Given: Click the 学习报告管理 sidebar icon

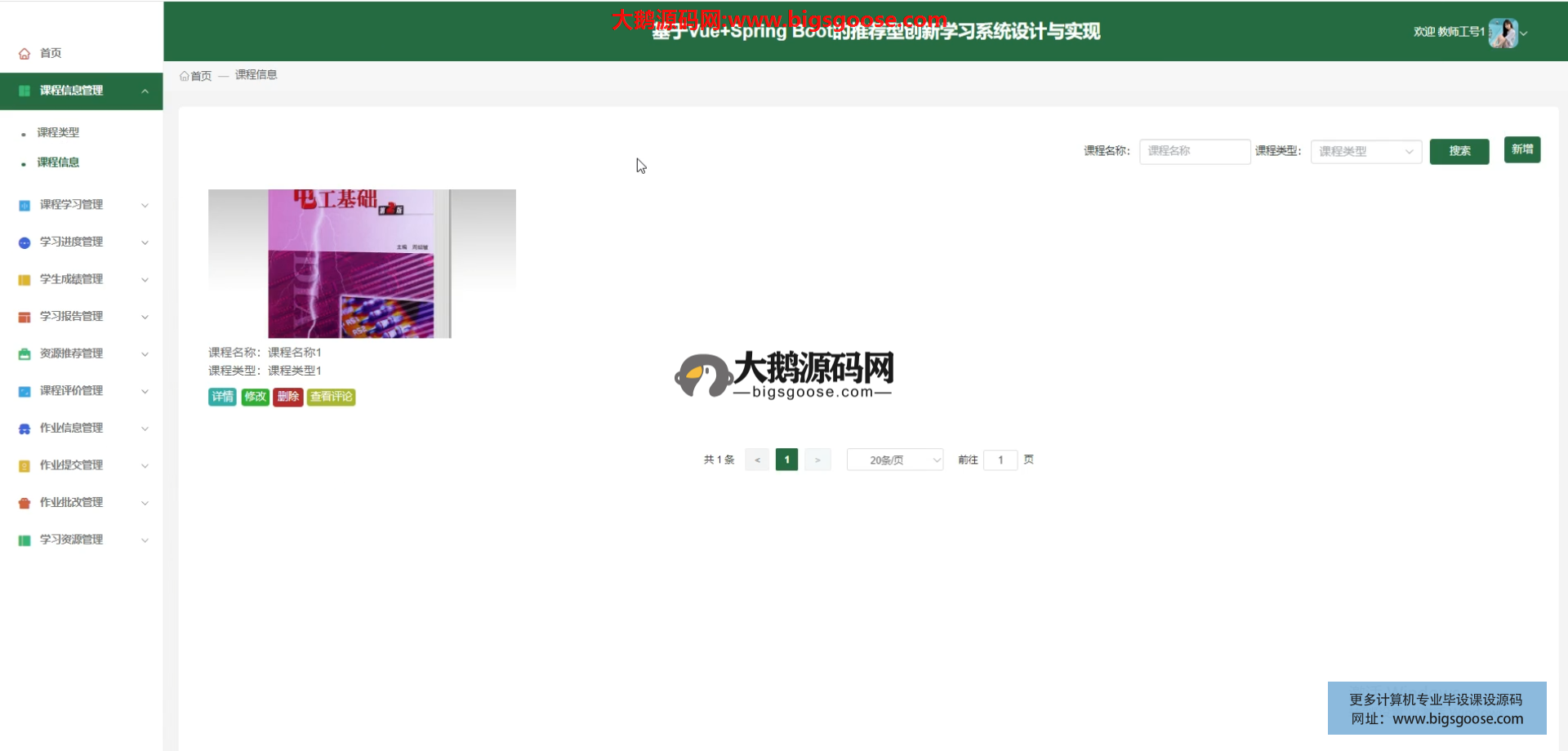Looking at the screenshot, I should point(24,317).
